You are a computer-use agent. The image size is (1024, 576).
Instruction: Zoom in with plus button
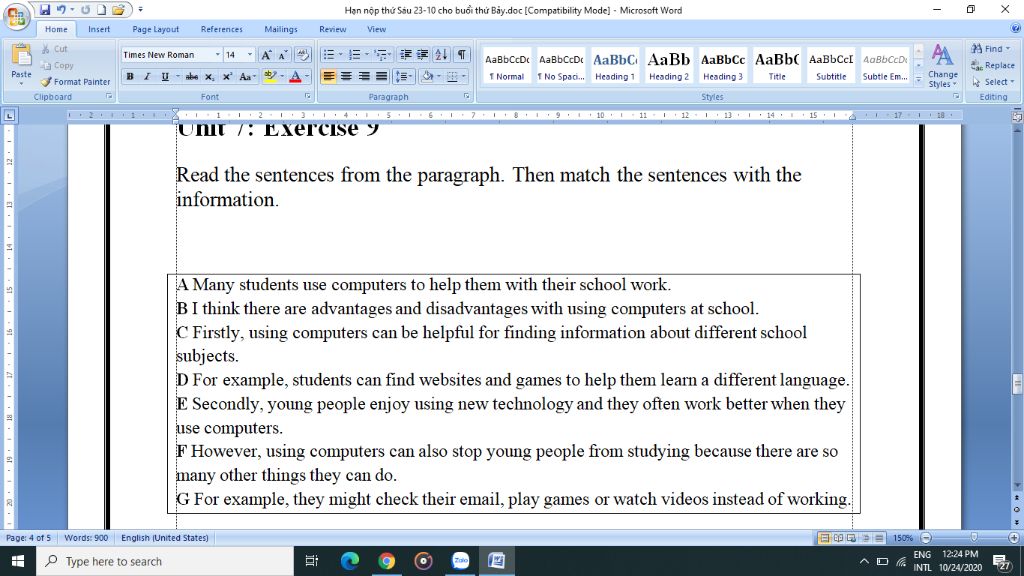[1014, 538]
